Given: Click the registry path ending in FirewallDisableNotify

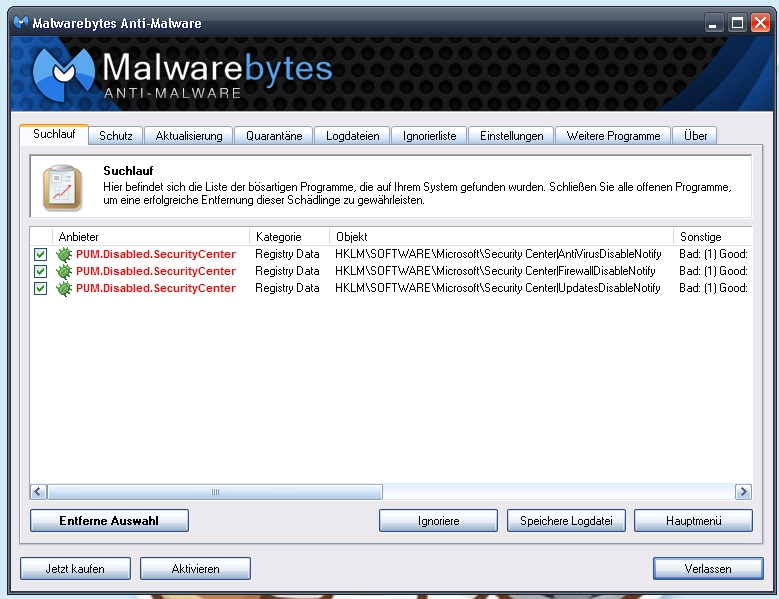Looking at the screenshot, I should click(495, 271).
